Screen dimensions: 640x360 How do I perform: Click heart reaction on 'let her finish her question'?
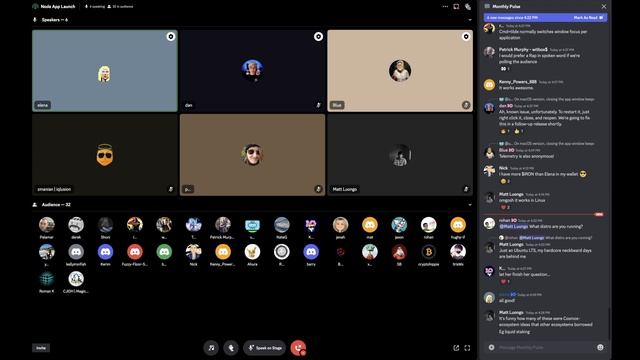(x=505, y=282)
